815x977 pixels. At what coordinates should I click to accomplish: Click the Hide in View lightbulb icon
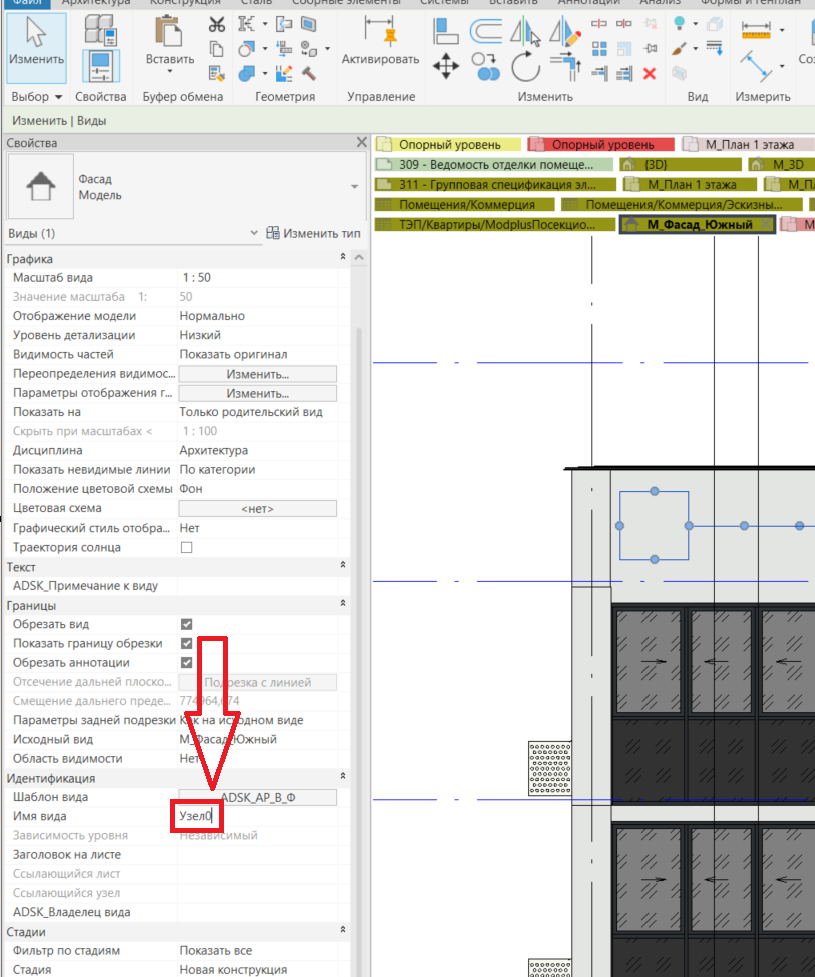pos(680,24)
